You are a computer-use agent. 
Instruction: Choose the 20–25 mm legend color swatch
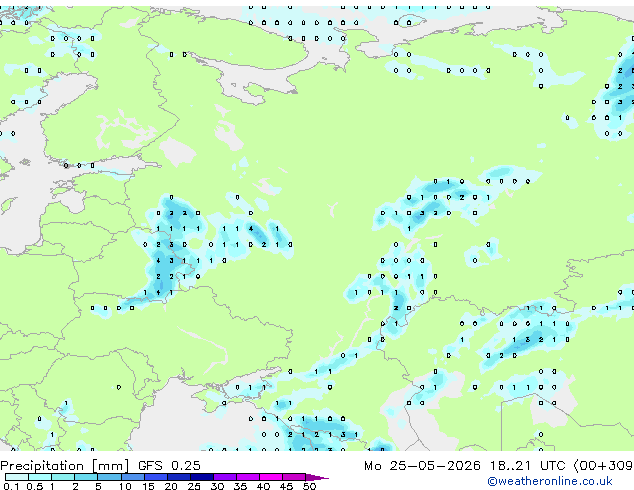[178, 477]
